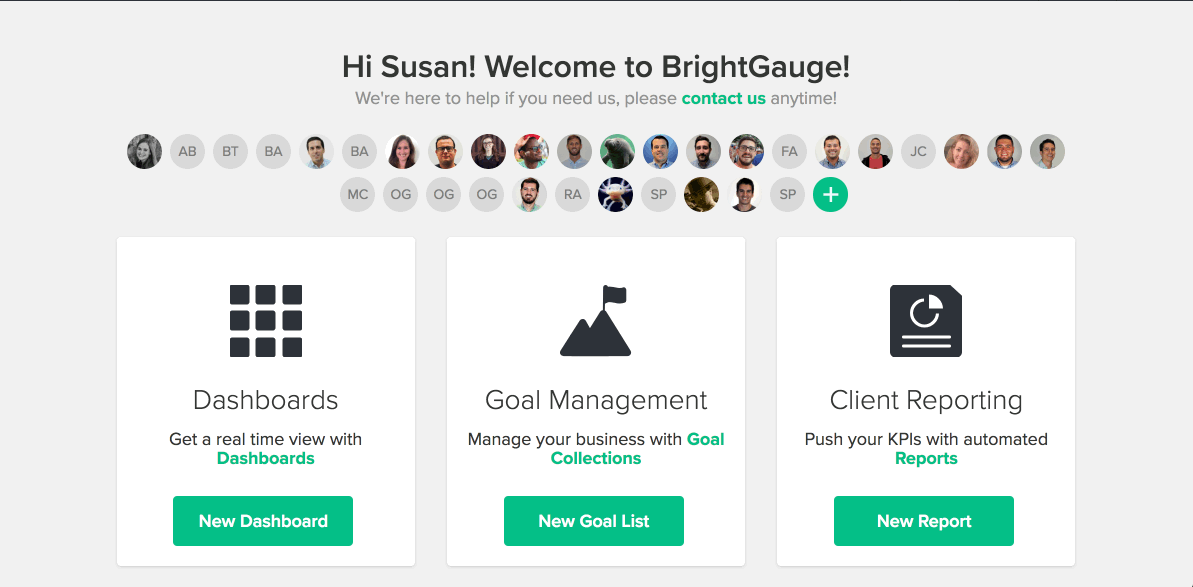Viewport: 1193px width, 587px height.
Task: Select the MC initials avatar
Action: tap(358, 195)
